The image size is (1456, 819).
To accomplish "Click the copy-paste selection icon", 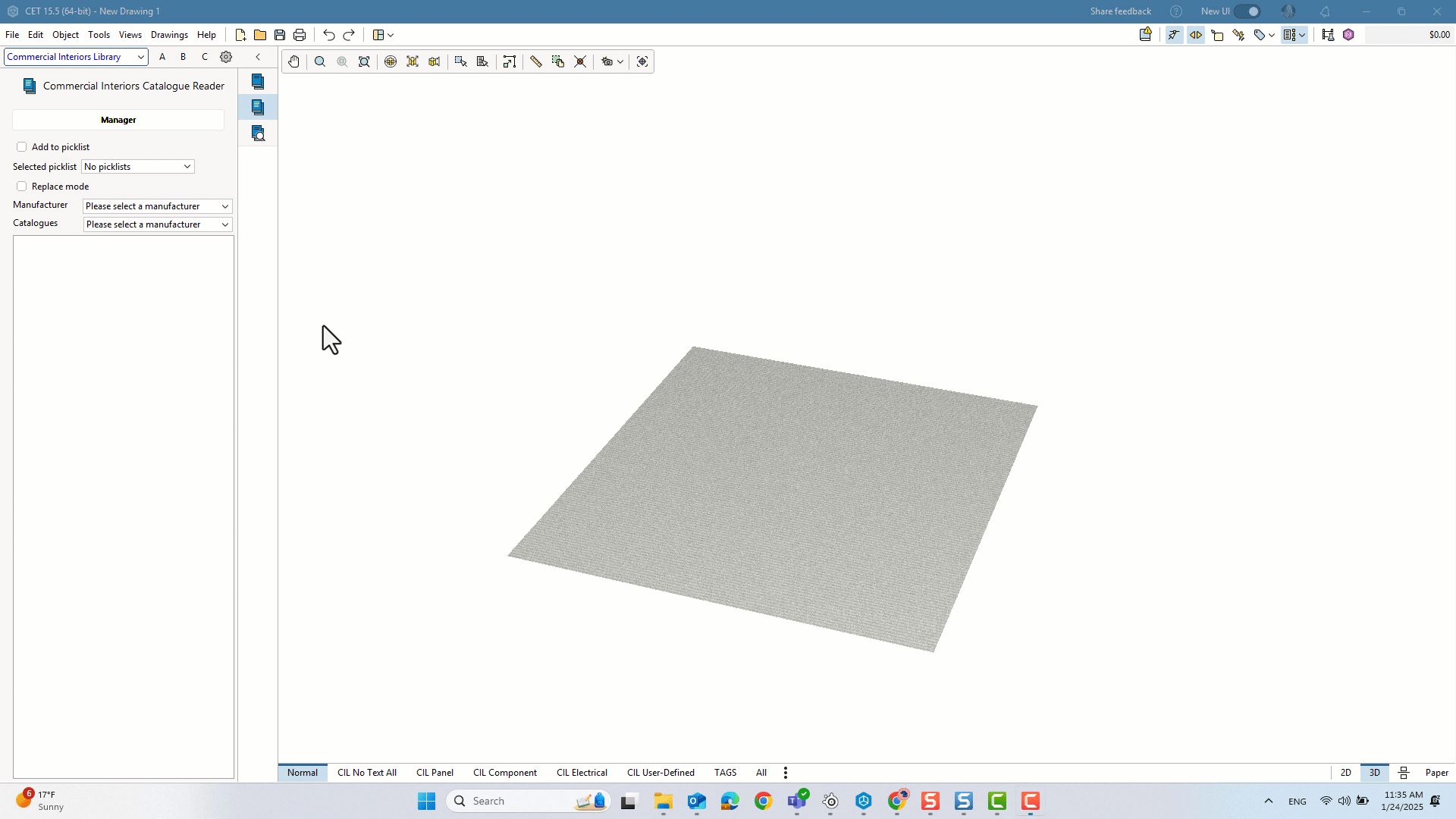I will (558, 61).
